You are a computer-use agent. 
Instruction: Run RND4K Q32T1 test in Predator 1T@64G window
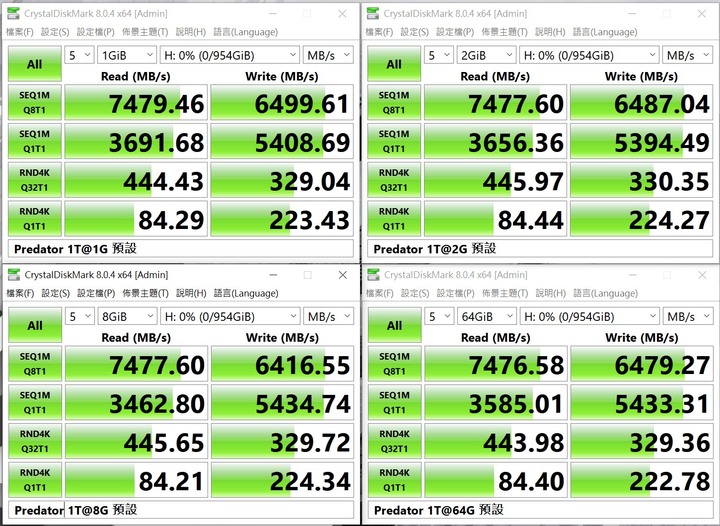[x=394, y=441]
